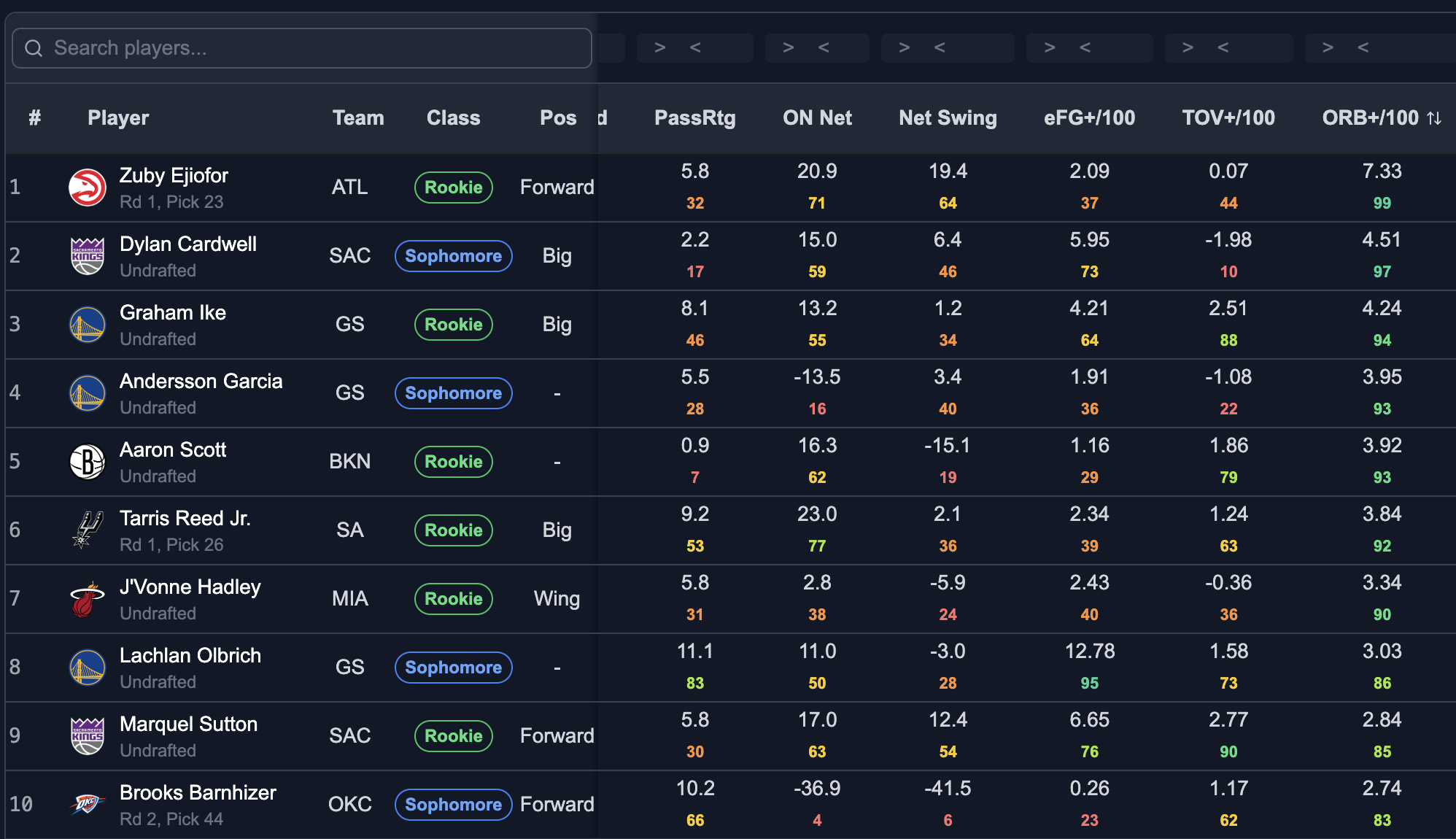This screenshot has width=1456, height=839.
Task: Sort by the Player column header
Action: [x=118, y=118]
